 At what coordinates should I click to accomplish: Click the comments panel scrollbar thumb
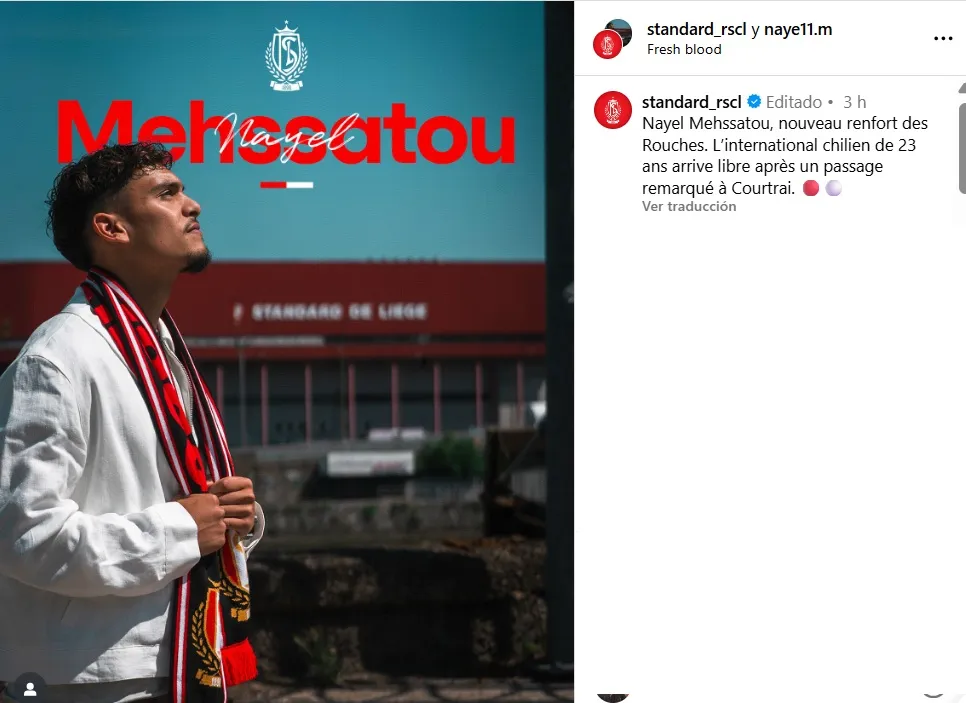(962, 148)
